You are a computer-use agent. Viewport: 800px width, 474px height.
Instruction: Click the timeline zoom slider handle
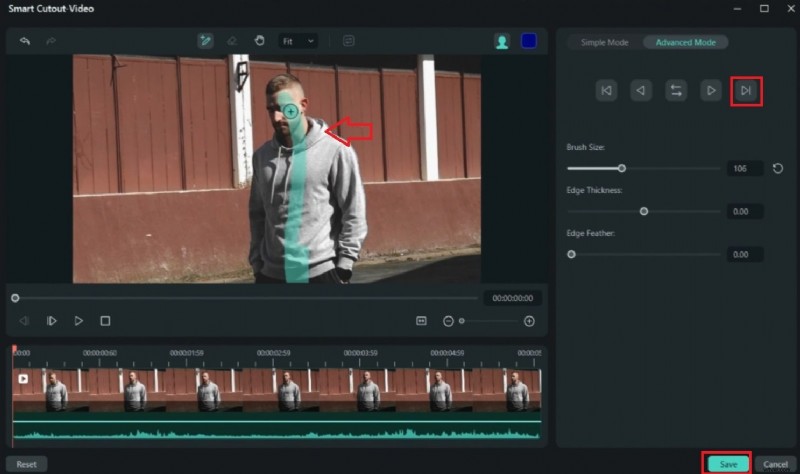(462, 321)
